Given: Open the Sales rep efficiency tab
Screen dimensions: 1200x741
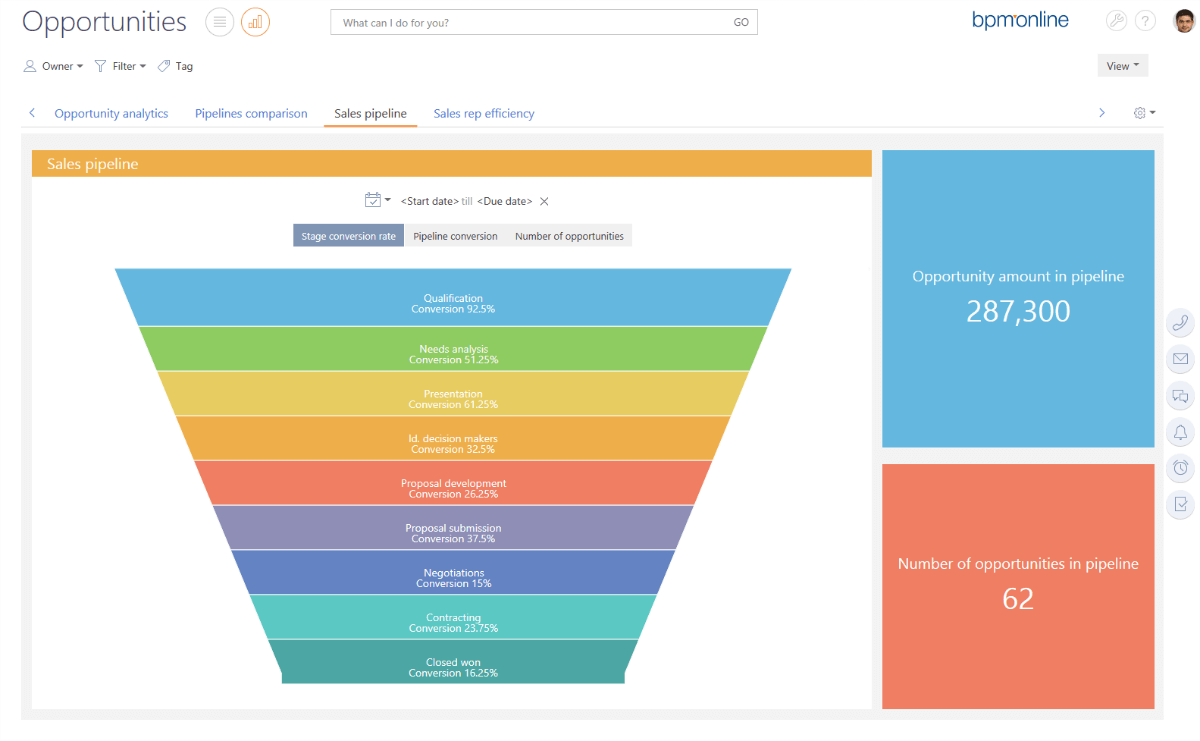Looking at the screenshot, I should (x=484, y=113).
